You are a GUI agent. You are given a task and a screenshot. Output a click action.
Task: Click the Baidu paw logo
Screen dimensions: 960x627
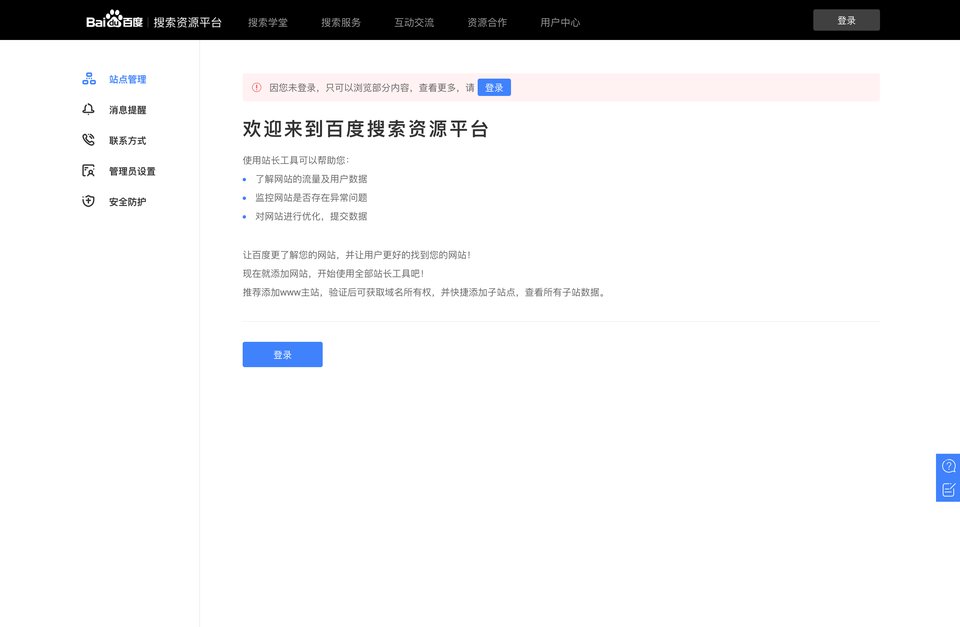click(x=114, y=20)
